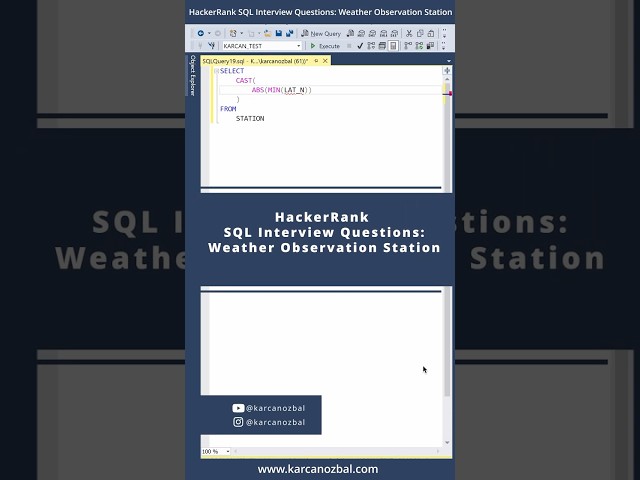Toggle Include Actual Execution Plan icon
Screen dimensions: 640x480
click(408, 46)
